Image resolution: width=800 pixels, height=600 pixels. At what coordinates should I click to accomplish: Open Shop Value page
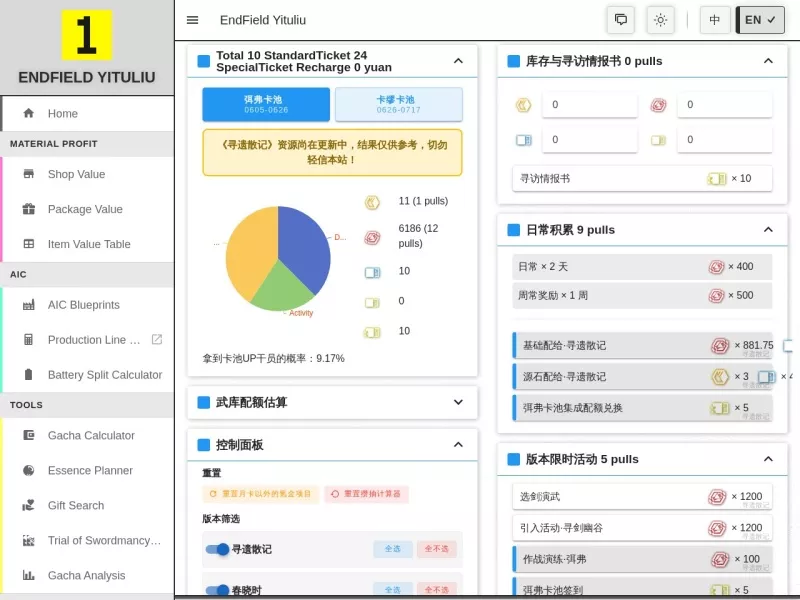87,174
